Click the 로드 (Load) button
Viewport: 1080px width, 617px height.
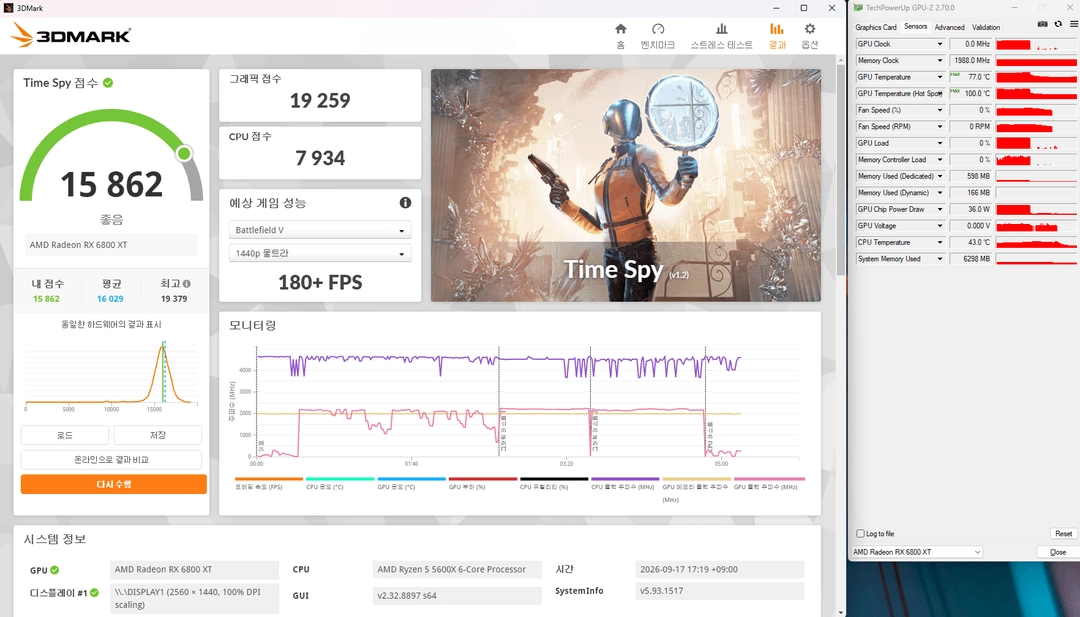(x=65, y=435)
